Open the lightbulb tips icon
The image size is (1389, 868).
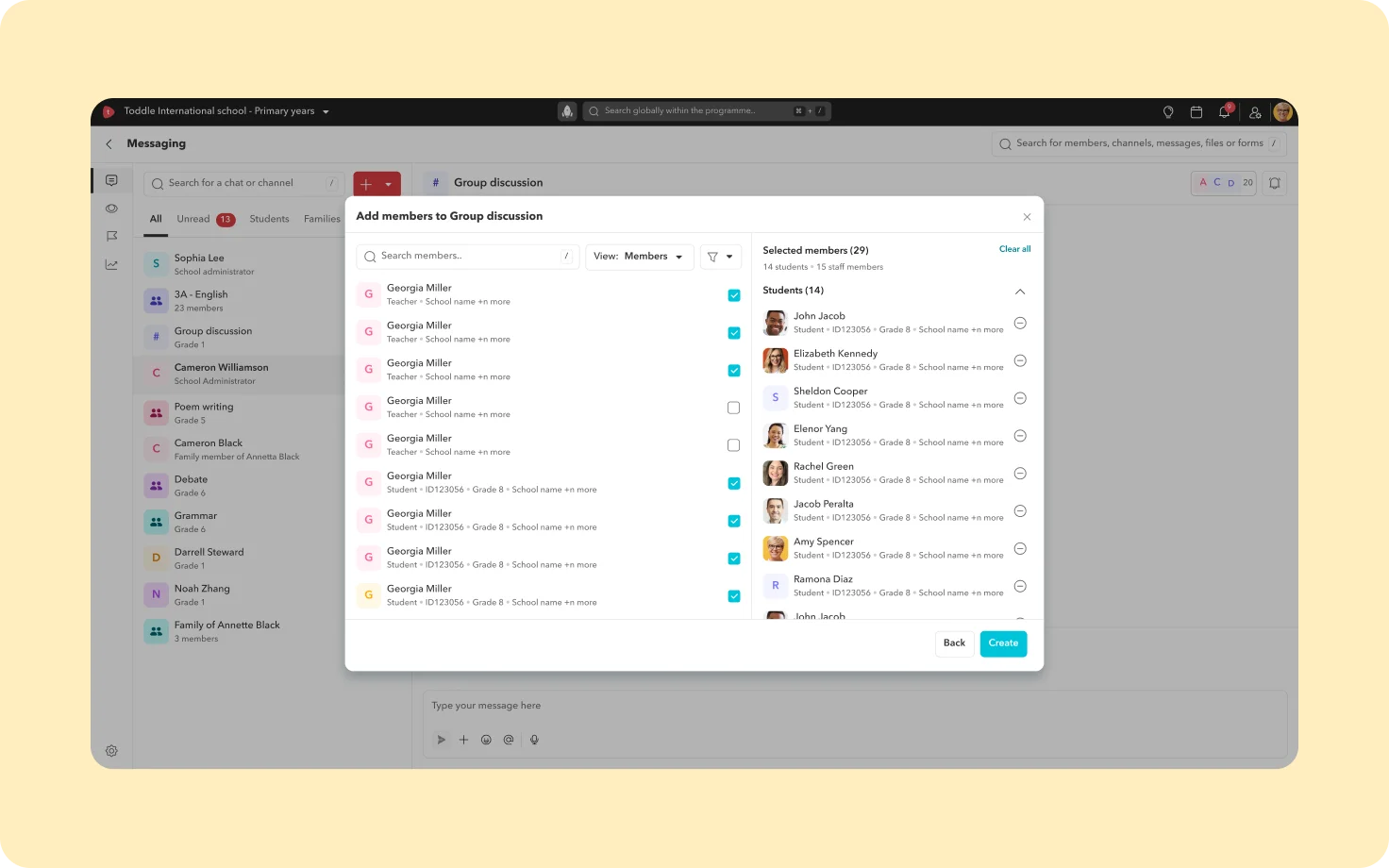pyautogui.click(x=1168, y=112)
